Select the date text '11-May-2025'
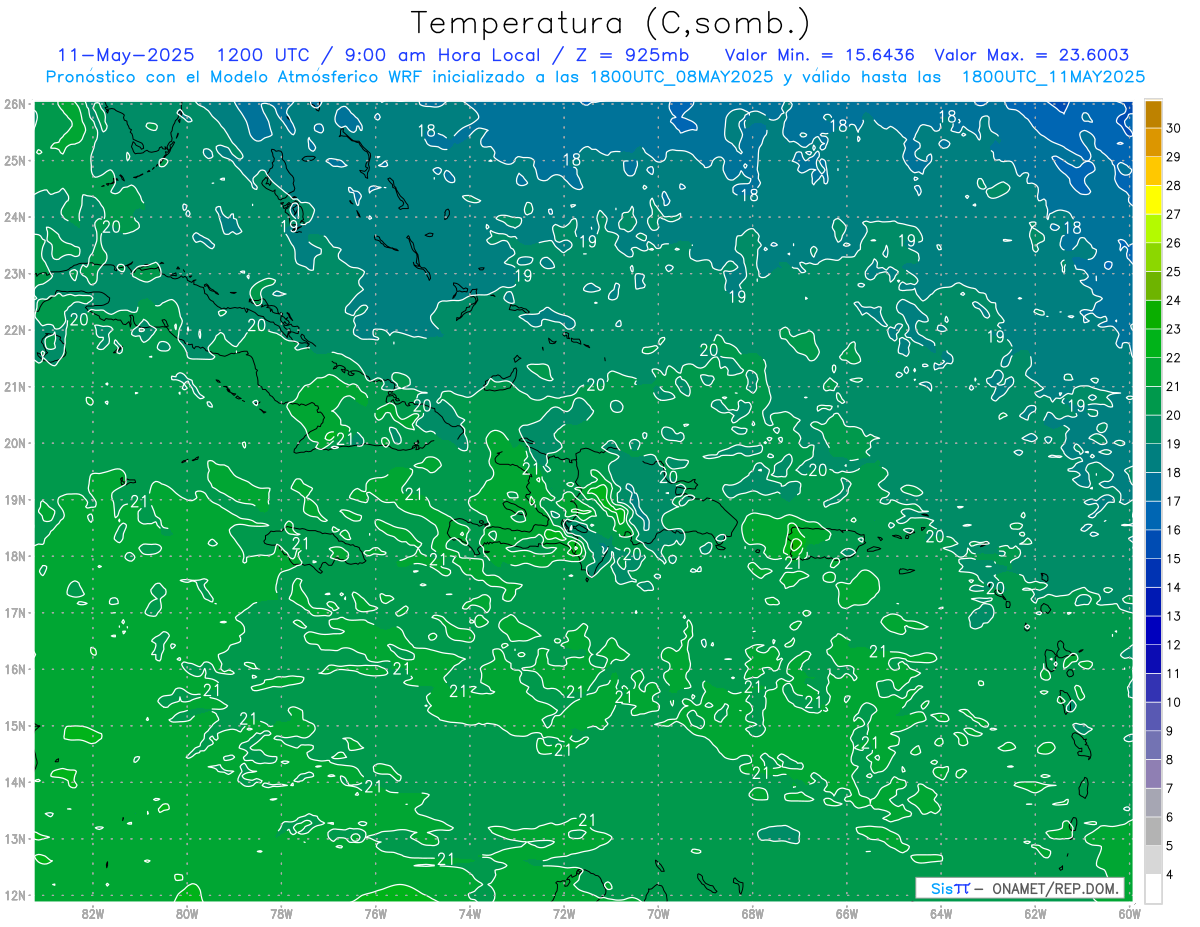The image size is (1200, 927). tap(126, 55)
